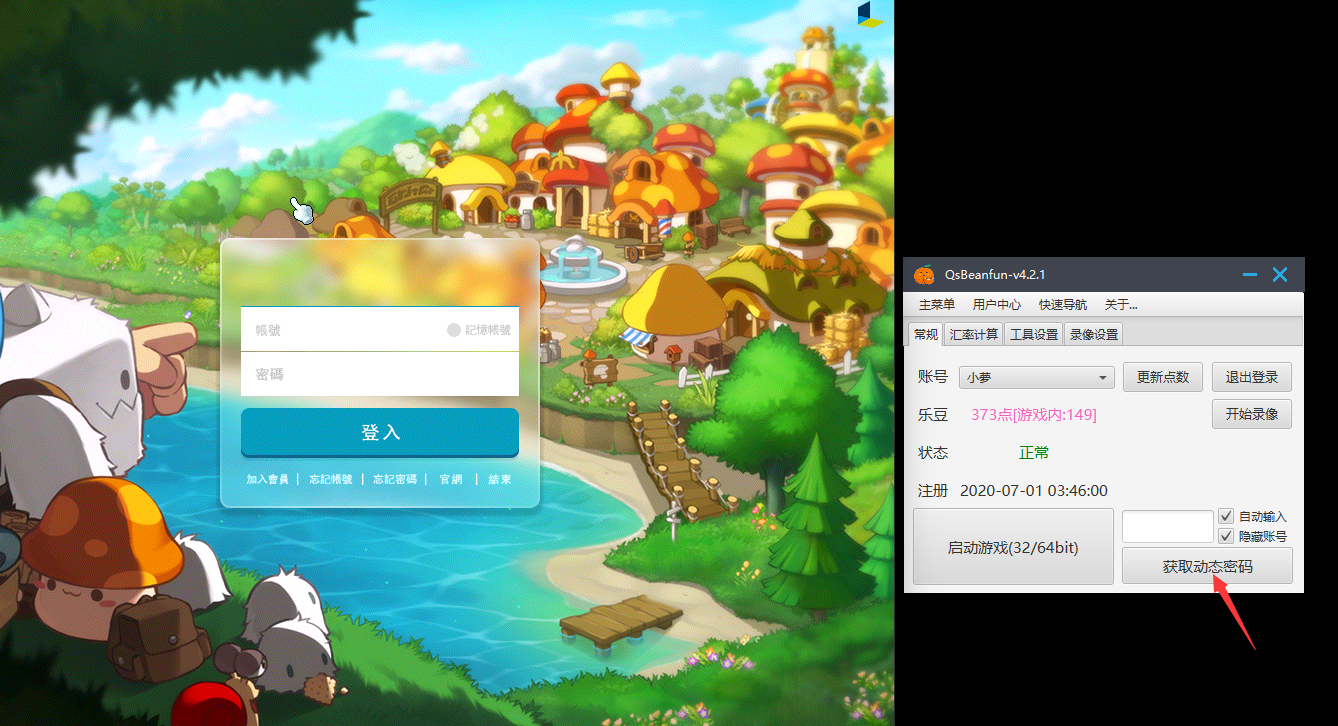Image resolution: width=1338 pixels, height=726 pixels.
Task: Click the logo in the game's top-right corner
Action: pyautogui.click(x=870, y=14)
